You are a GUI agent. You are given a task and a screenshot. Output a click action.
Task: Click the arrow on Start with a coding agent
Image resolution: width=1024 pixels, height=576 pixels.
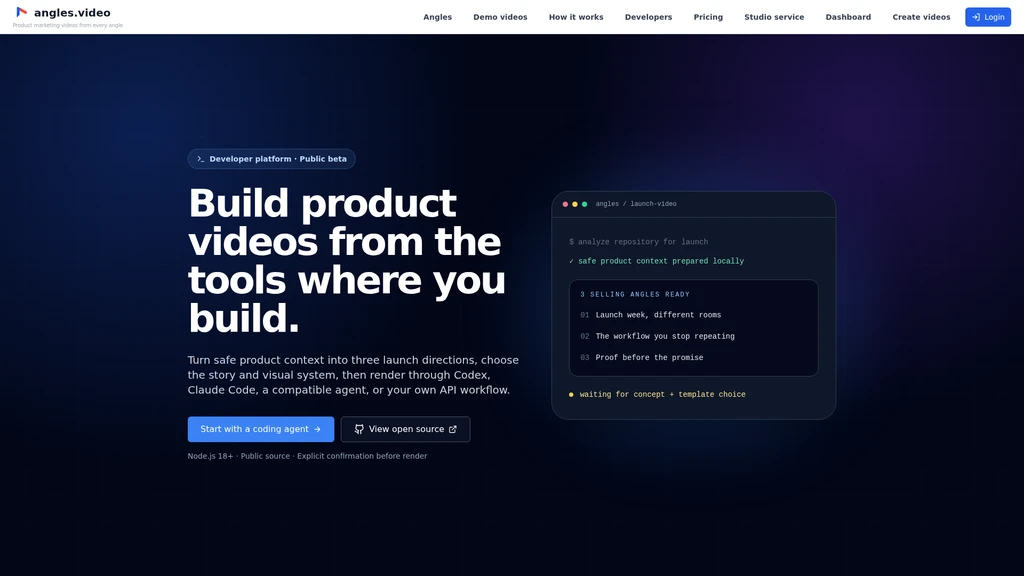[x=317, y=429]
